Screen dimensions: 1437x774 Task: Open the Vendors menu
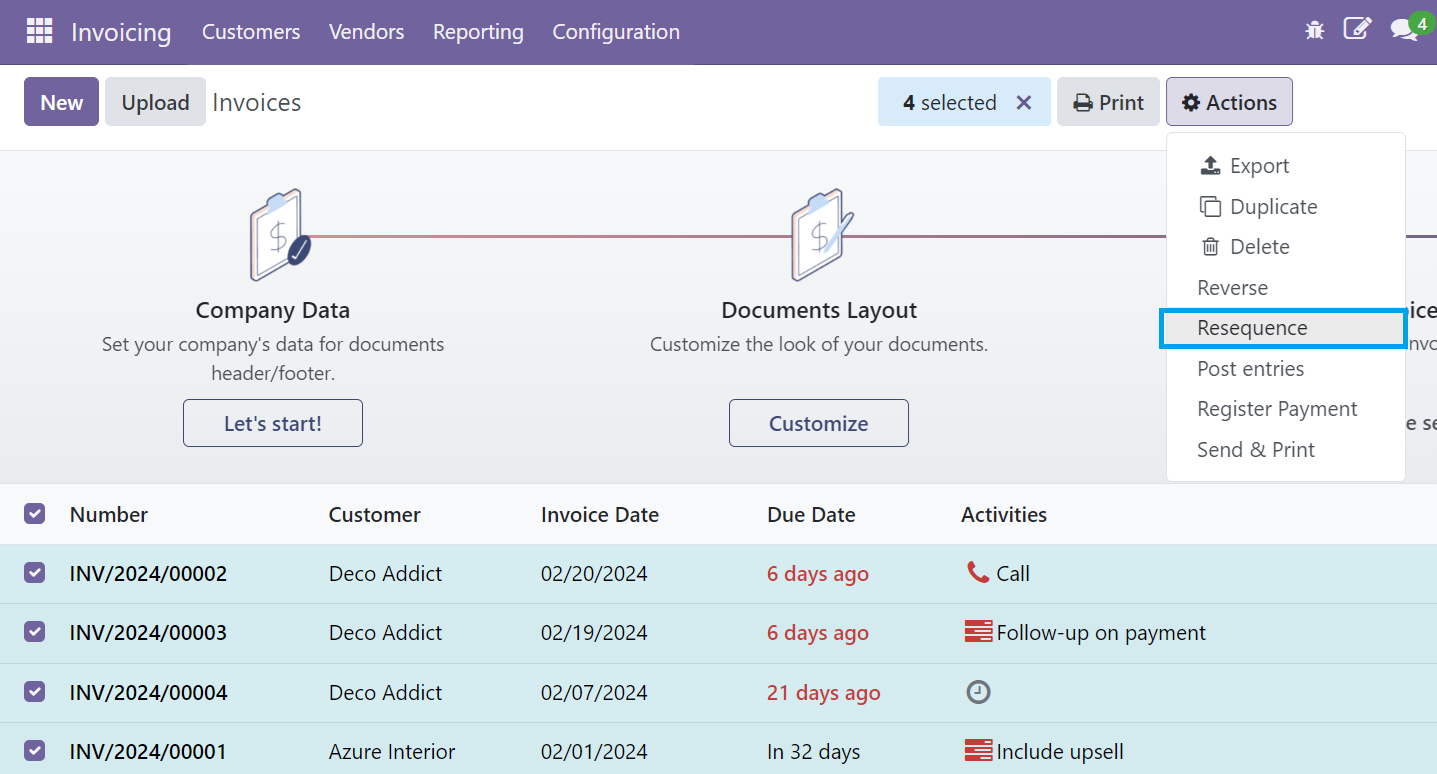[x=367, y=32]
